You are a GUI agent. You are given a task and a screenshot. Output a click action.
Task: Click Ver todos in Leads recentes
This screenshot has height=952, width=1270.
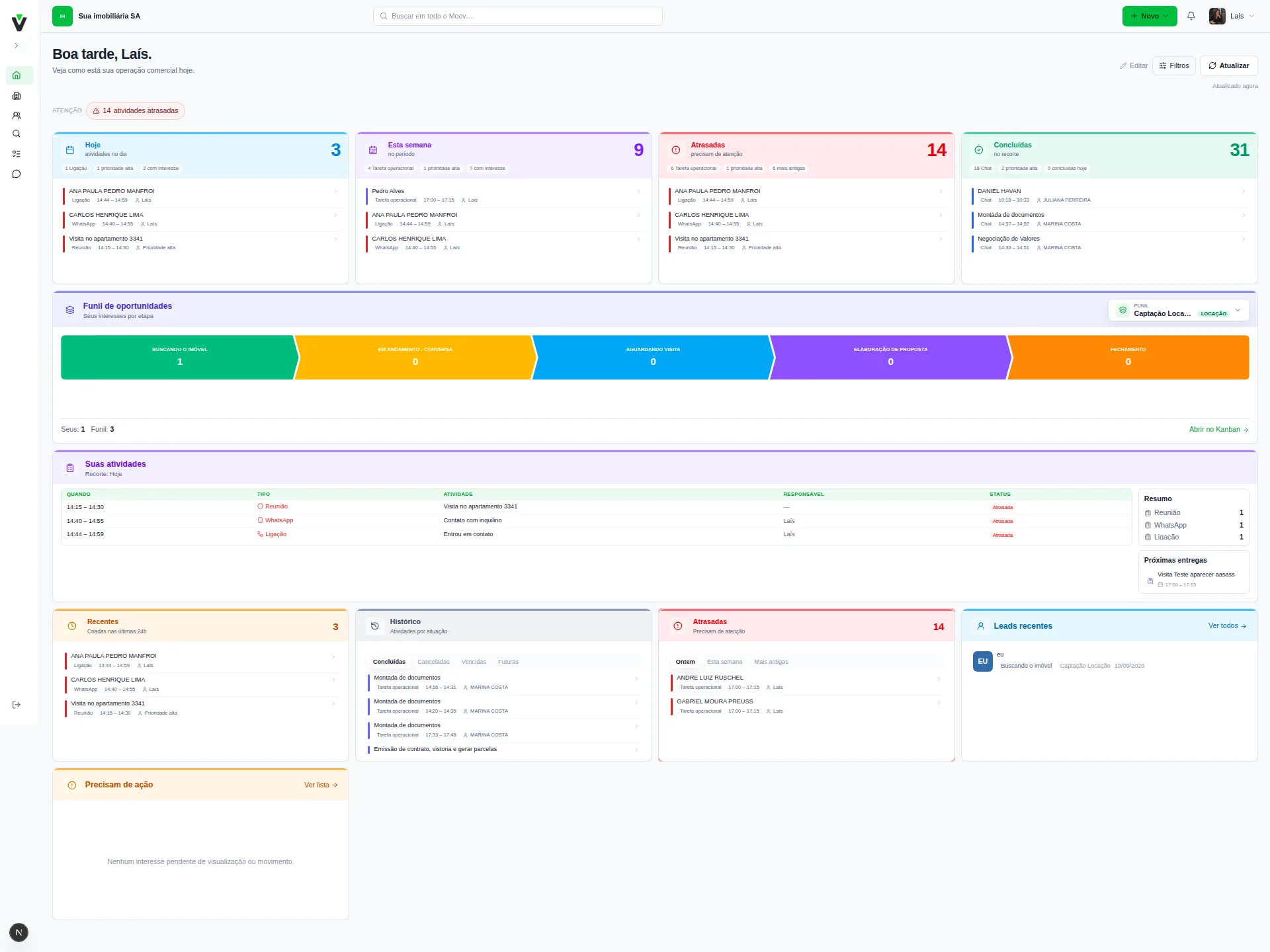coord(1227,626)
